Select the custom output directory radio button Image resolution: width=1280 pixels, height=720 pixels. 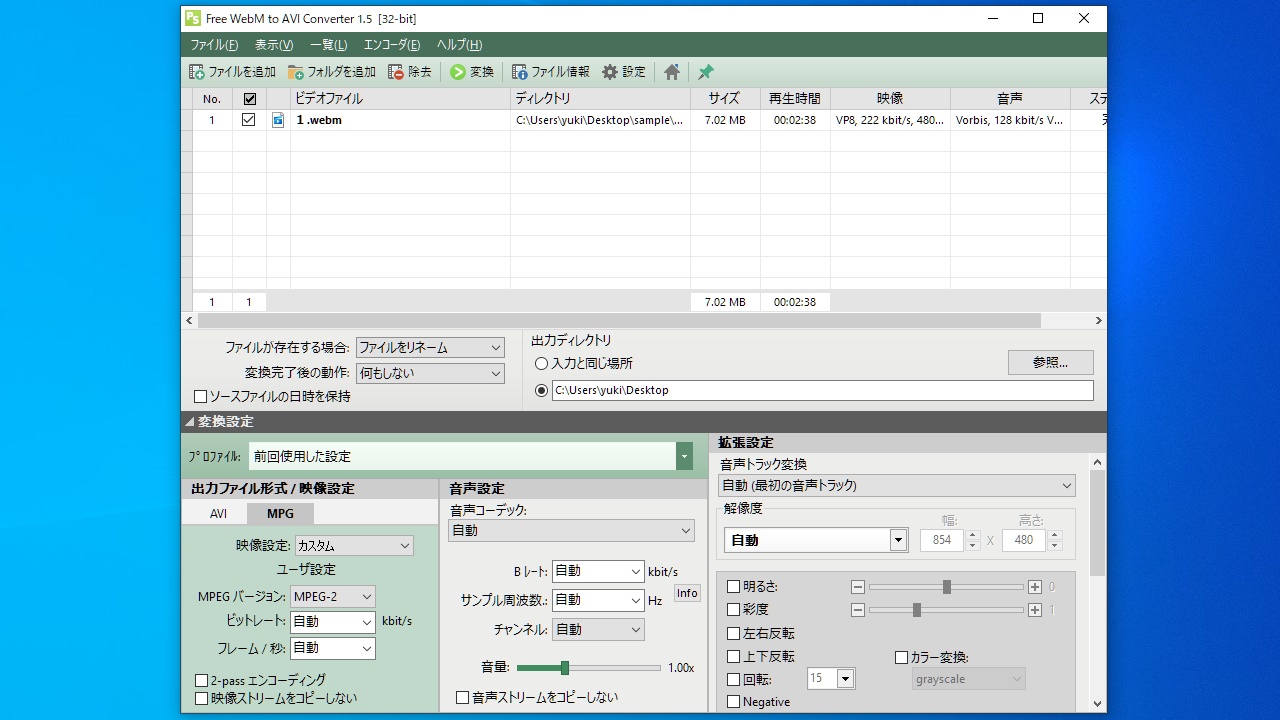542,391
